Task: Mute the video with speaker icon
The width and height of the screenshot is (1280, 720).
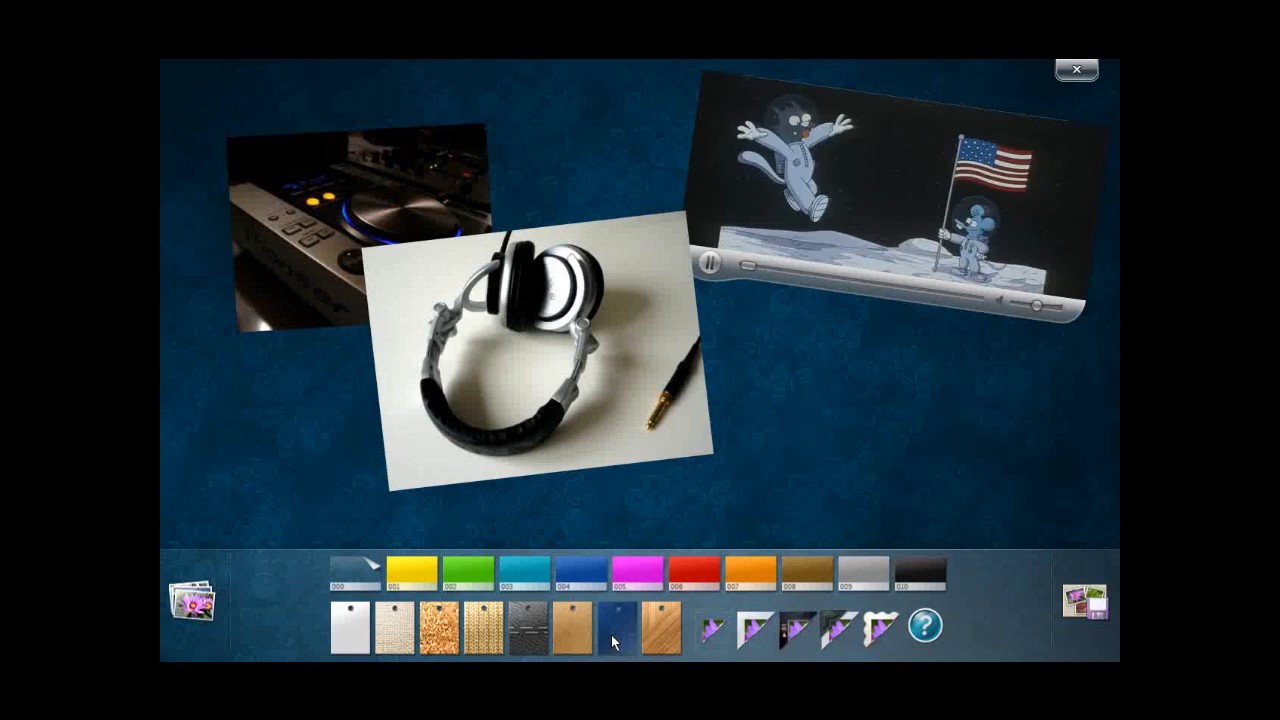Action: 1000,299
